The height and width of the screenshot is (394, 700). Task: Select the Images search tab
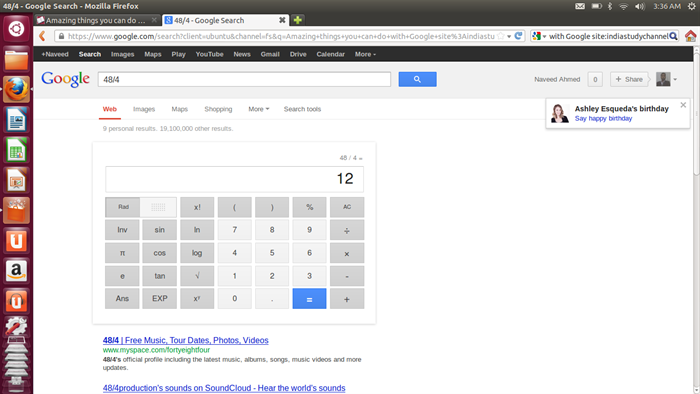click(x=144, y=109)
